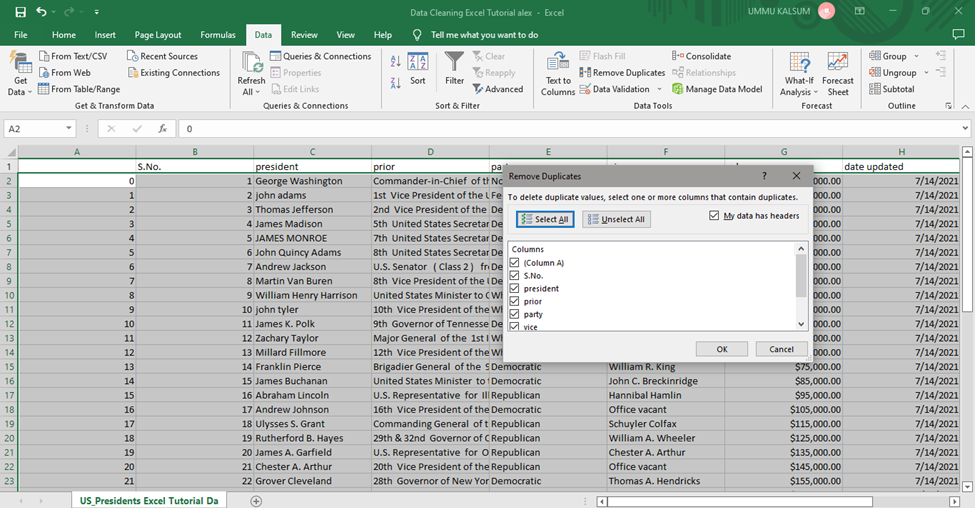Uncheck My data has headers
975x508 pixels.
pos(714,216)
